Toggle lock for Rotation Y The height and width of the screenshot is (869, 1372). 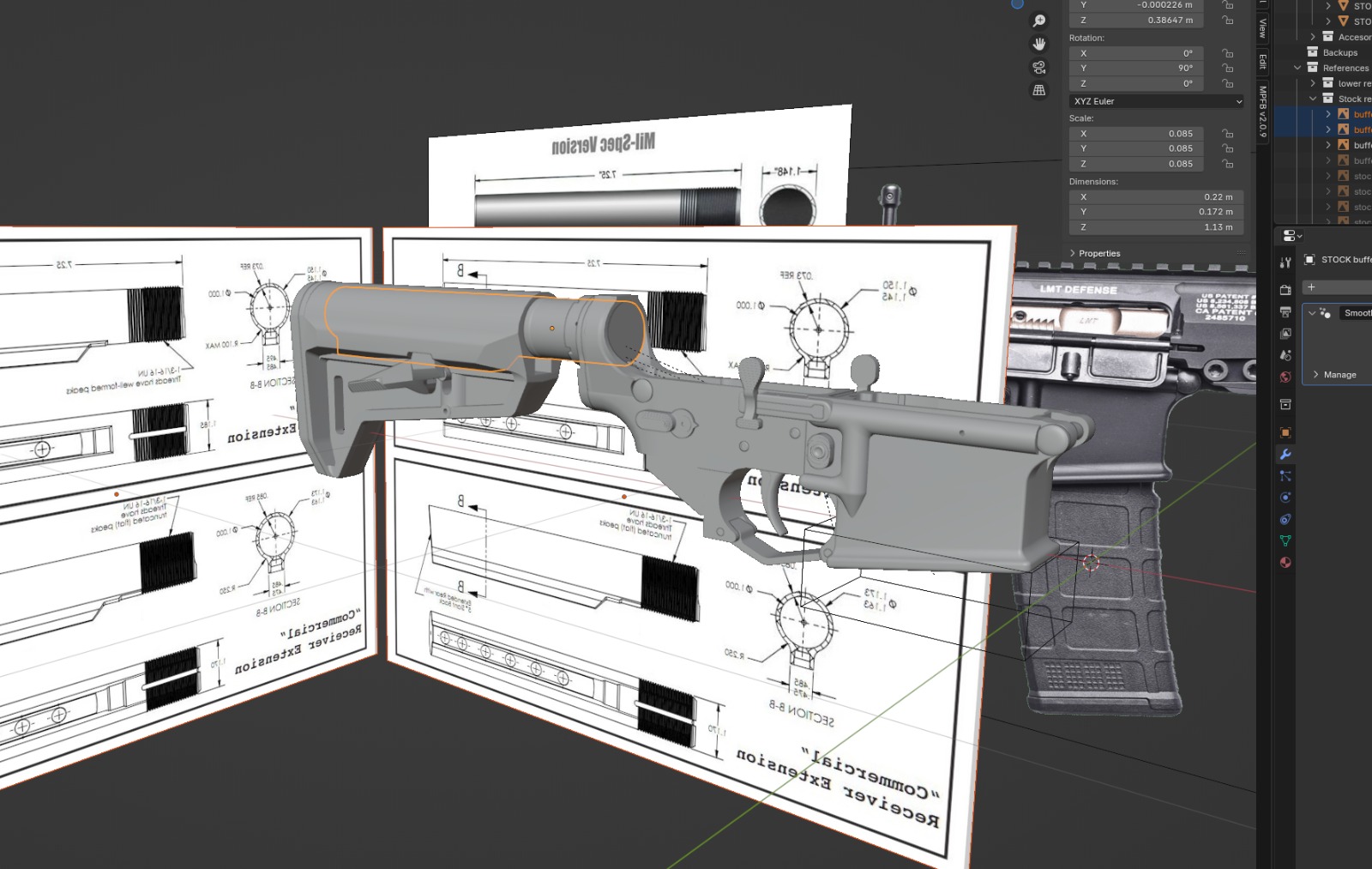click(1228, 68)
